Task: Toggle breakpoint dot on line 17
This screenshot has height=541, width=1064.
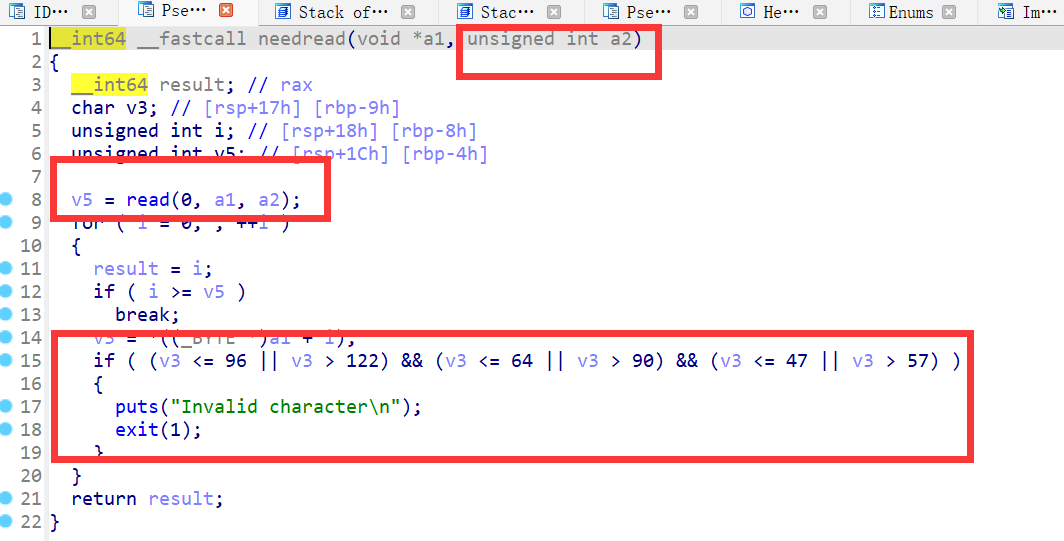Action: (7, 406)
